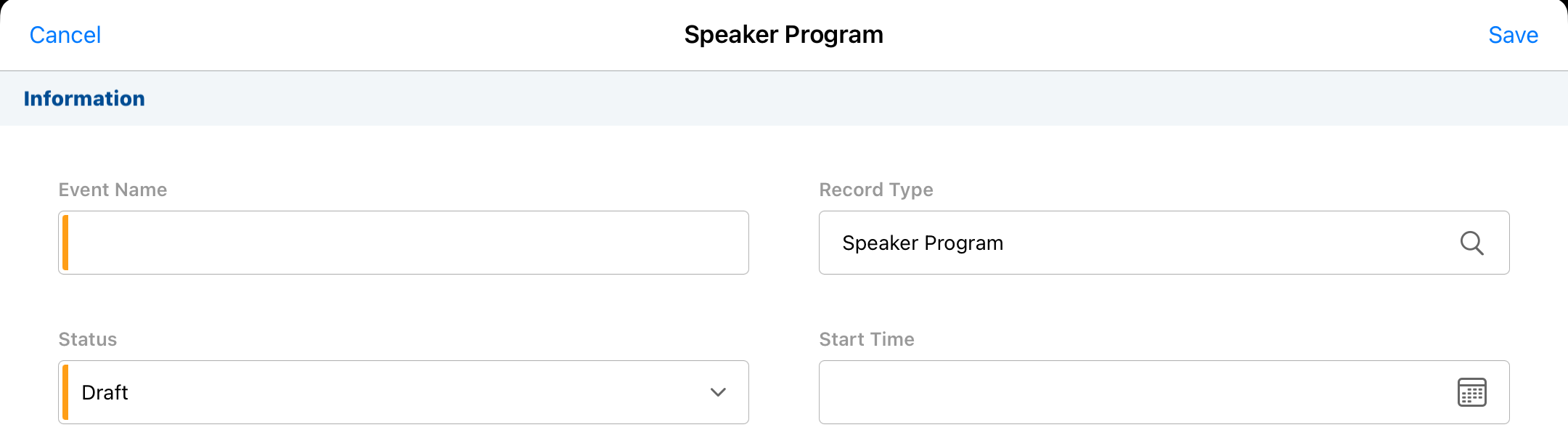Open the Status dropdown showing Draft
This screenshot has width=1568, height=446.
click(403, 392)
